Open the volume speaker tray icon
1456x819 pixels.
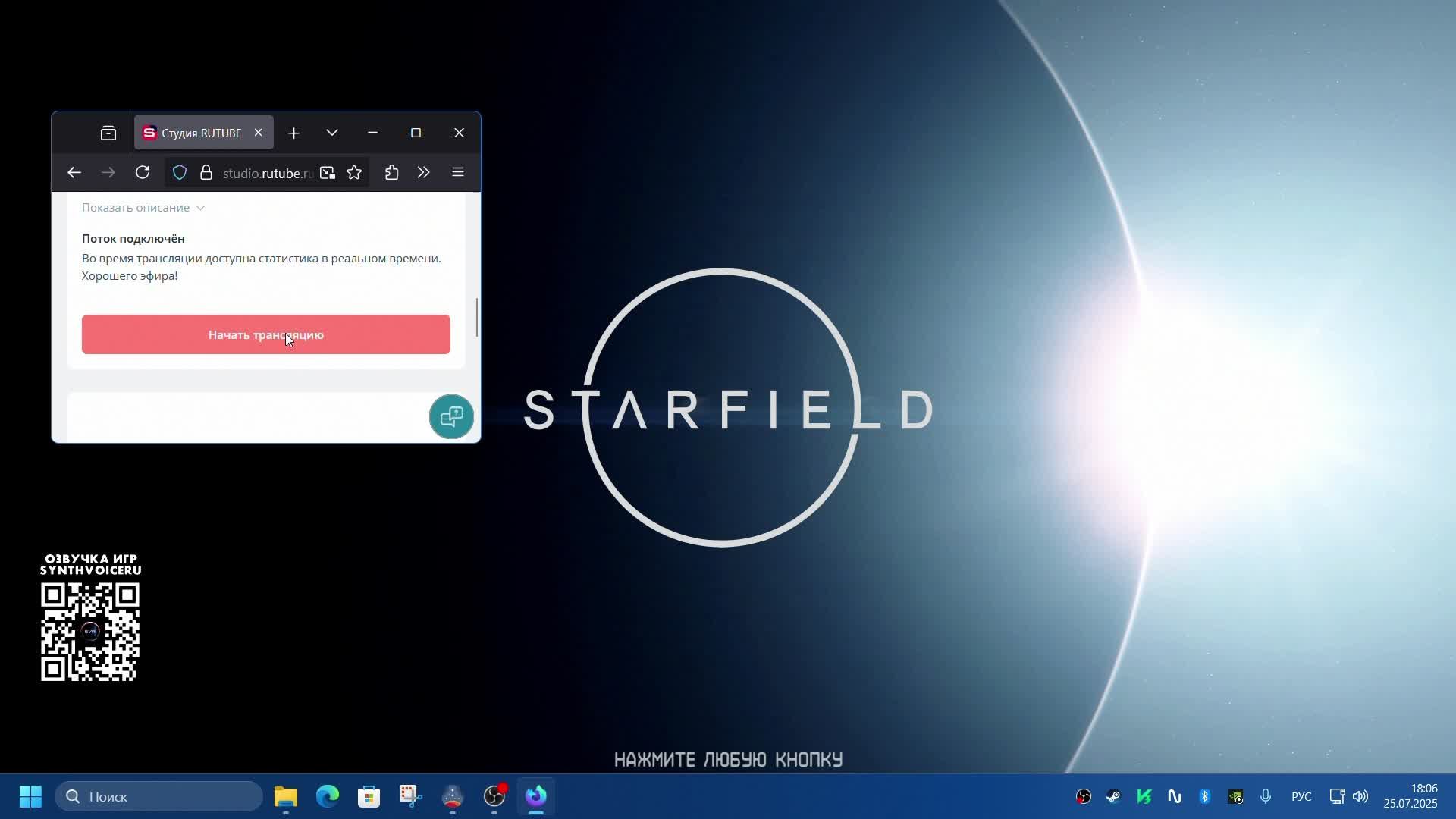tap(1360, 796)
